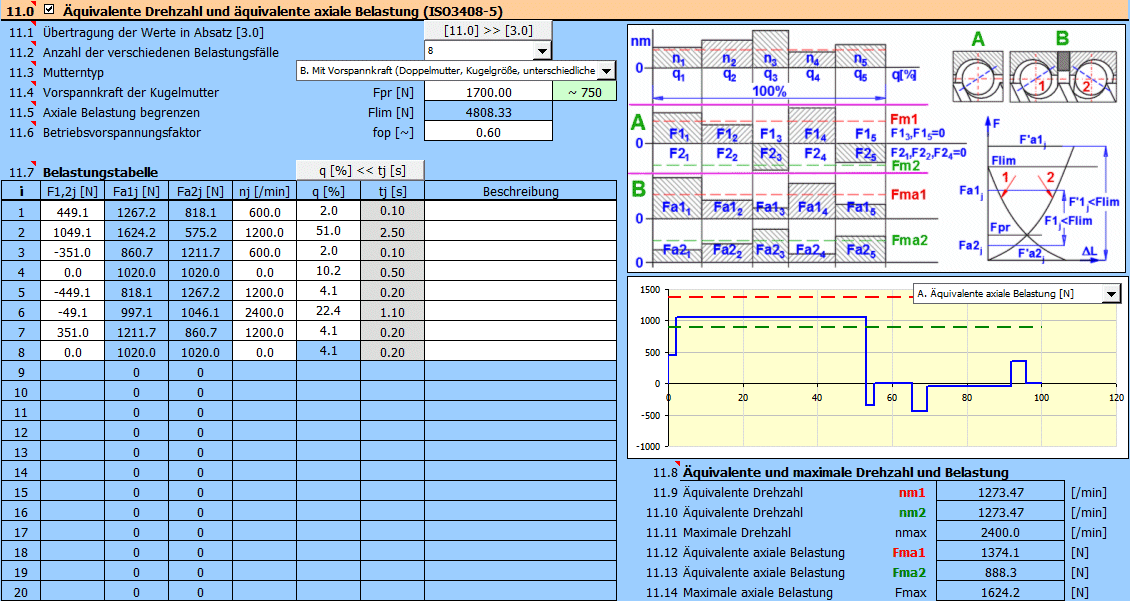The height and width of the screenshot is (601, 1130).
Task: Click the green ~ 750 hint cell
Action: tap(585, 92)
